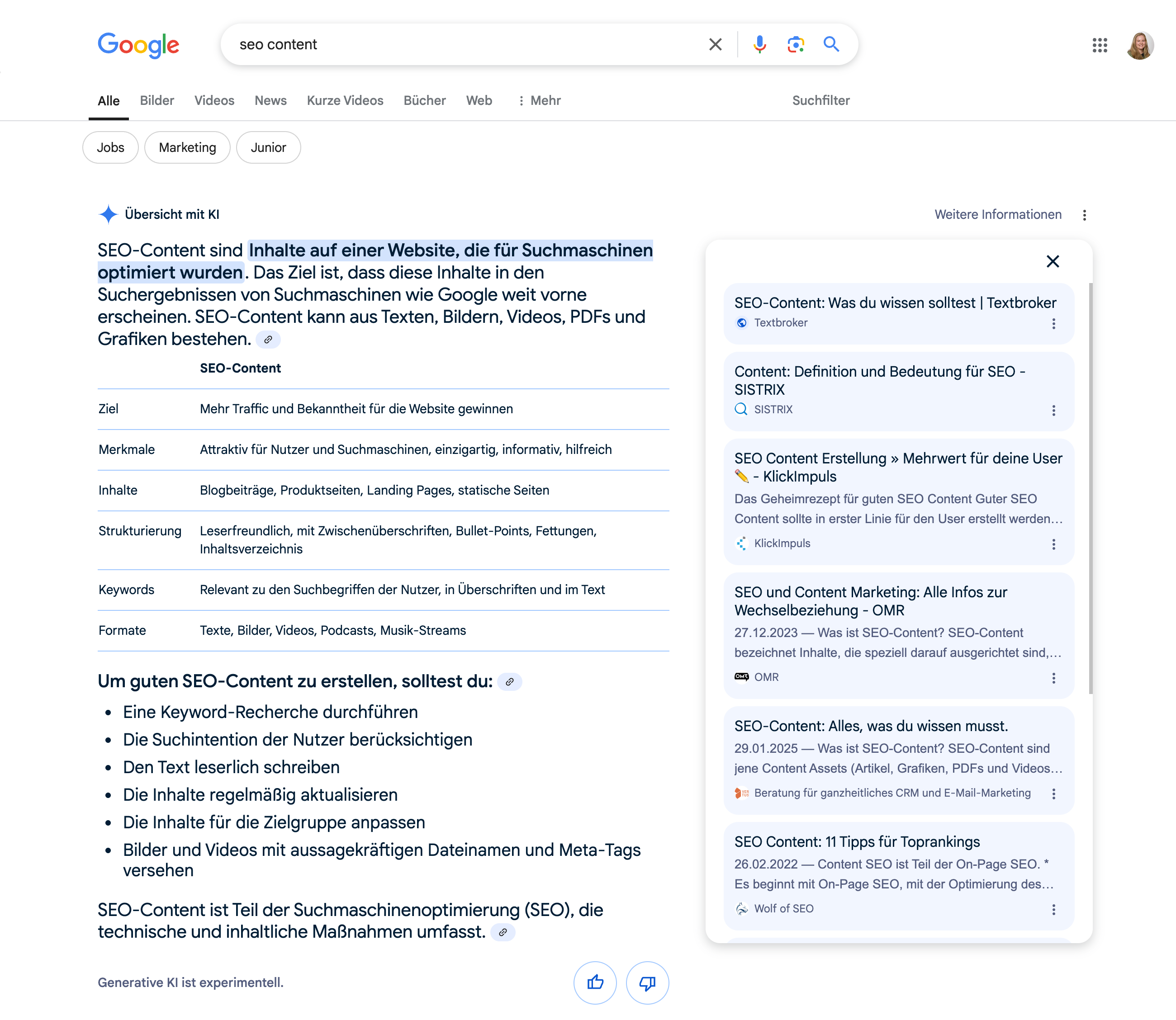Expand the Mehr tab menu
The width and height of the screenshot is (1176, 1020).
(x=539, y=101)
